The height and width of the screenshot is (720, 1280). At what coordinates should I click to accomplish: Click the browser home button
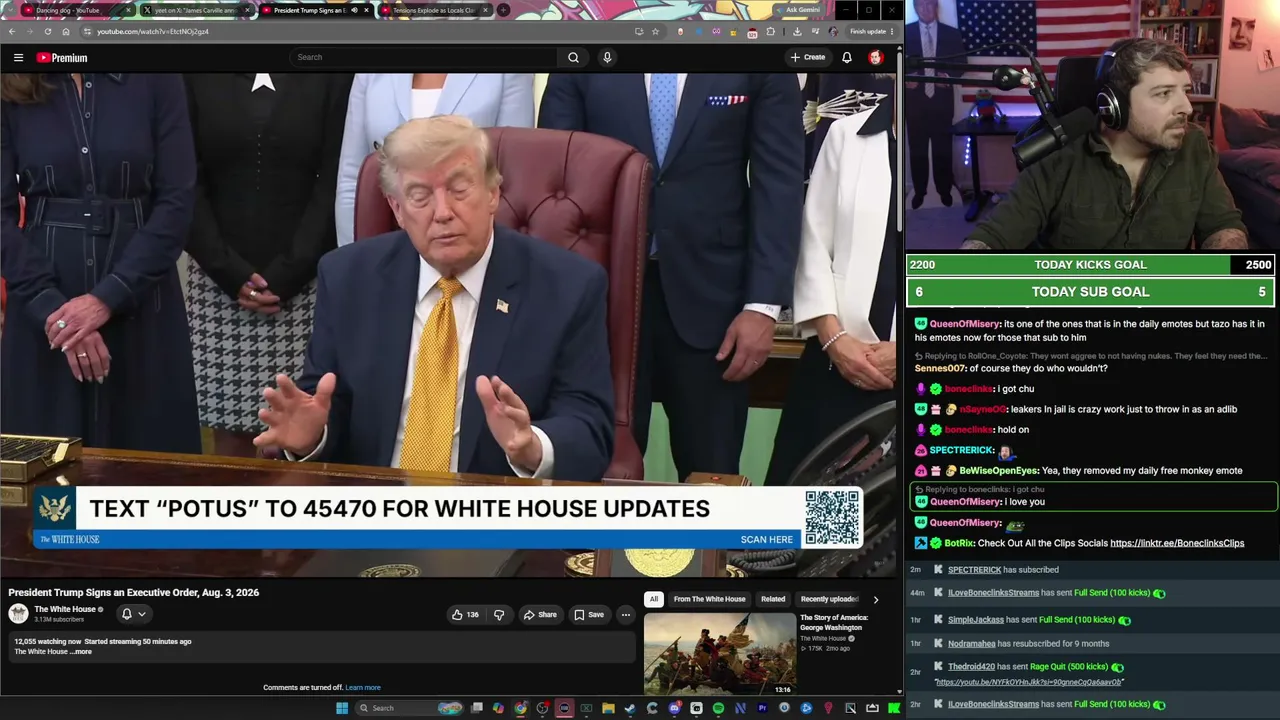pos(66,31)
